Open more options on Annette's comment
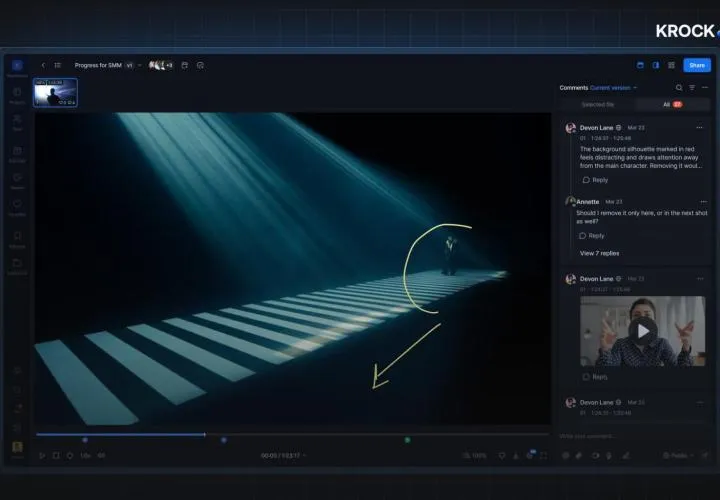Screen dimensions: 720x500 click(703, 202)
